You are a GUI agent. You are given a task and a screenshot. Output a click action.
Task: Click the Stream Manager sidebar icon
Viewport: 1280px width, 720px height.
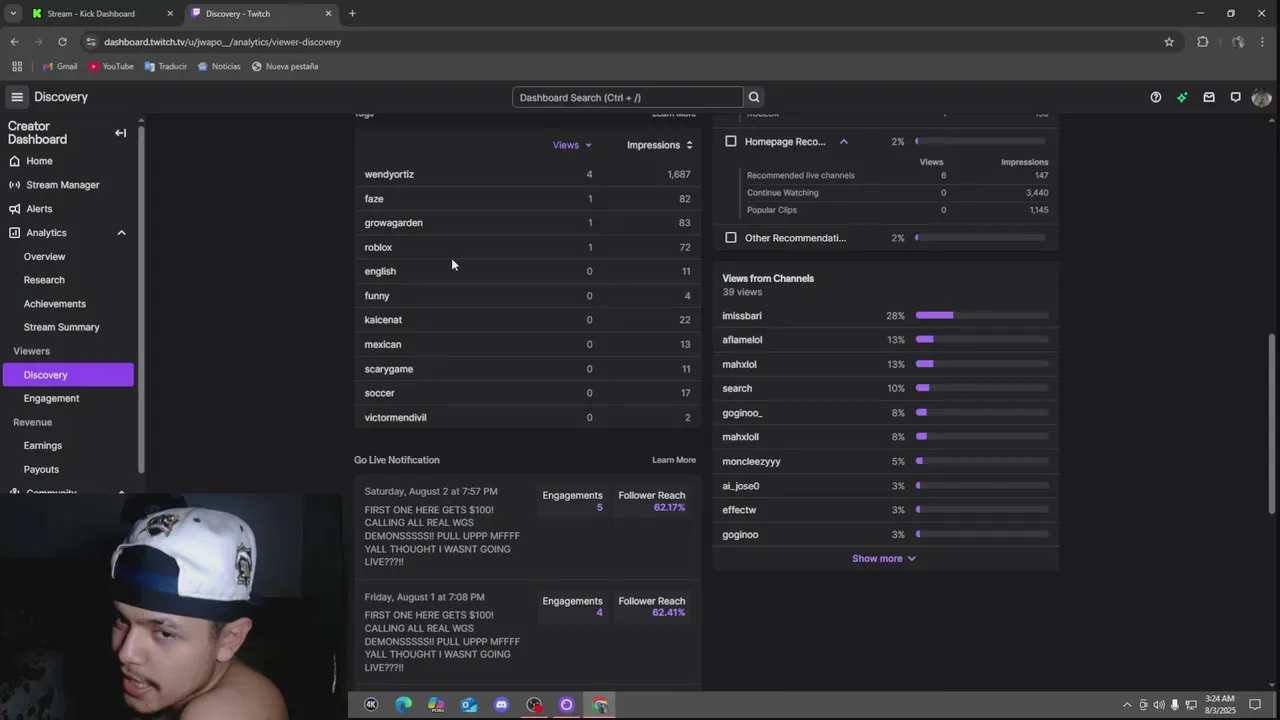[14, 185]
